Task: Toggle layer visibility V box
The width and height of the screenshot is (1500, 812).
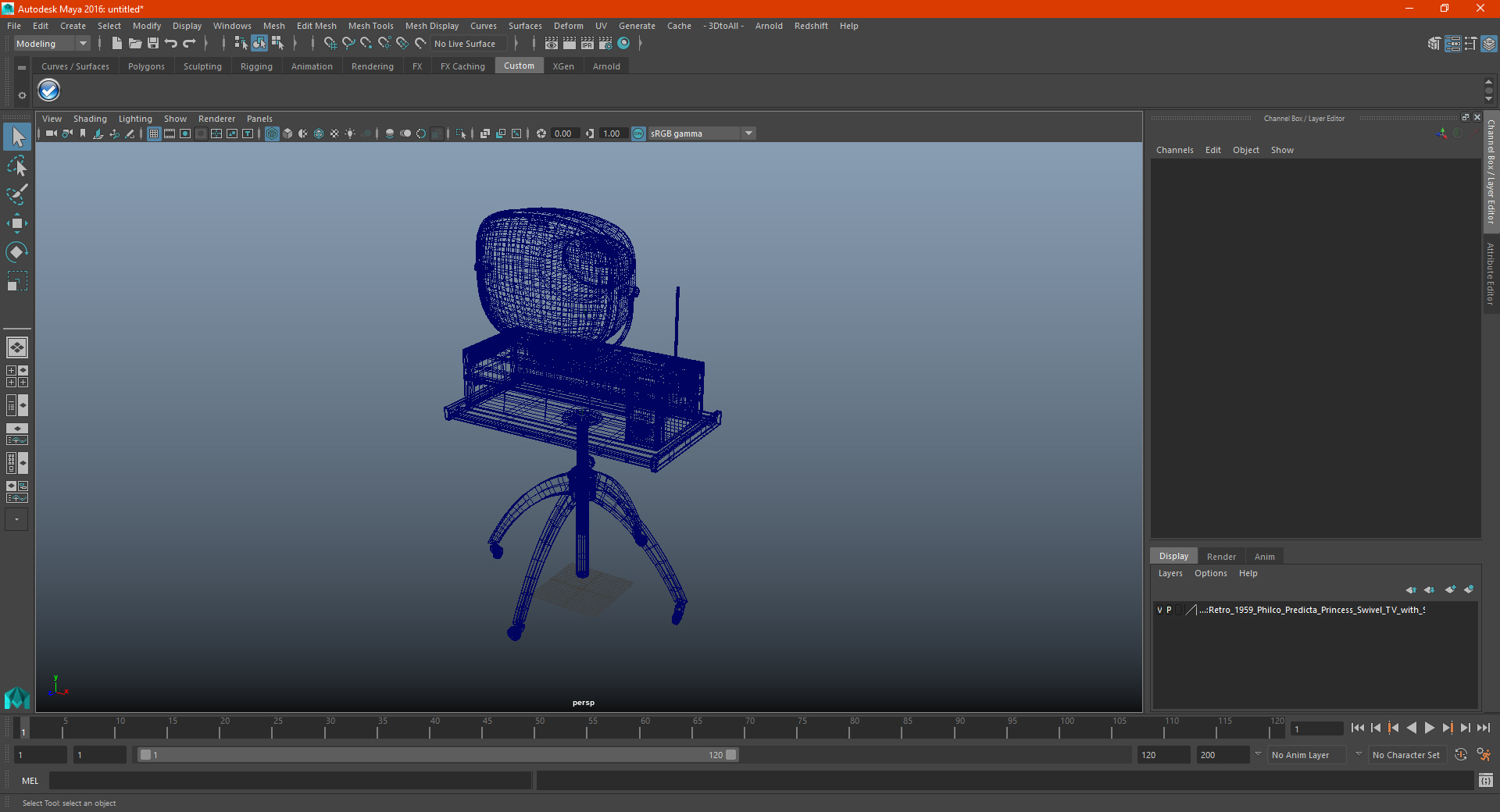Action: [x=1159, y=610]
